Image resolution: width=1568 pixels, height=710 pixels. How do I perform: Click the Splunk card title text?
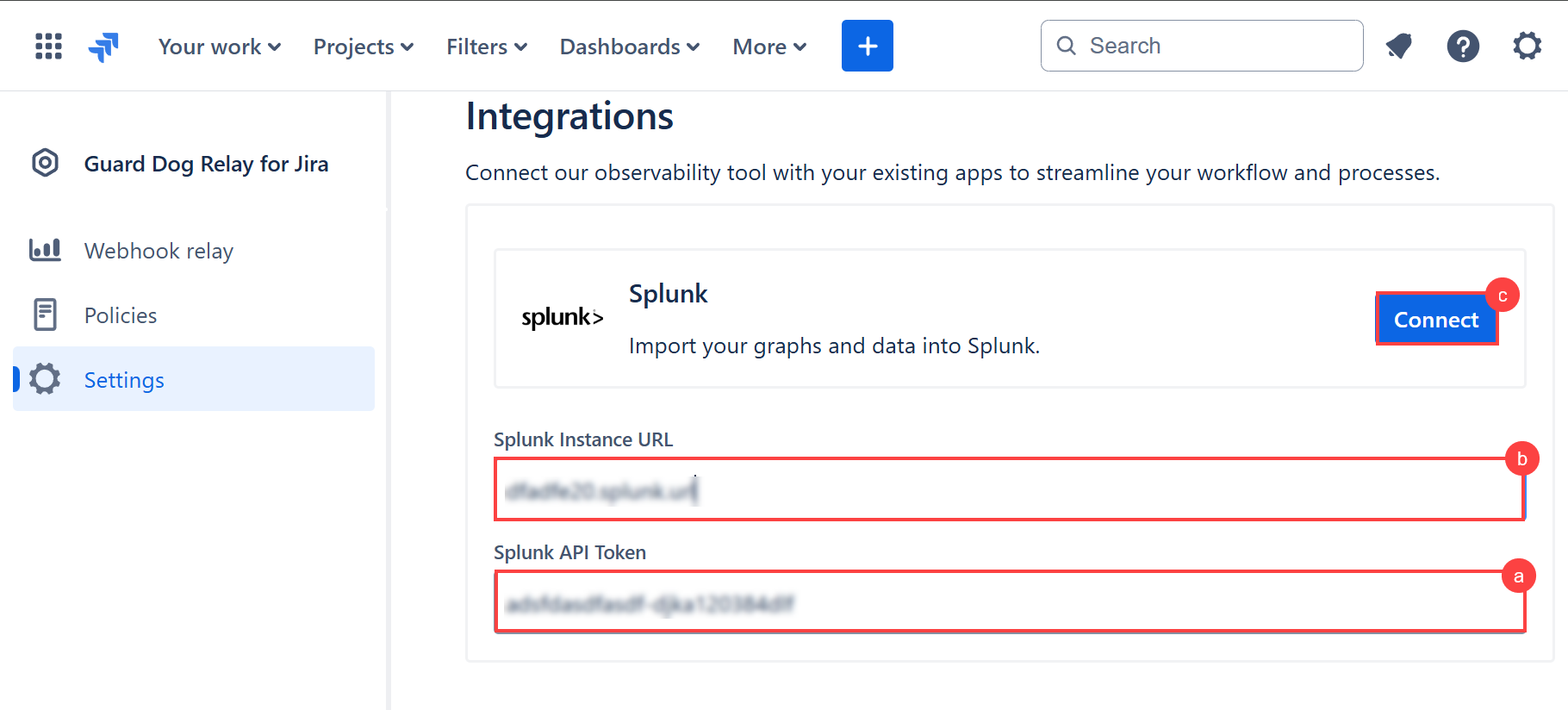[x=668, y=294]
